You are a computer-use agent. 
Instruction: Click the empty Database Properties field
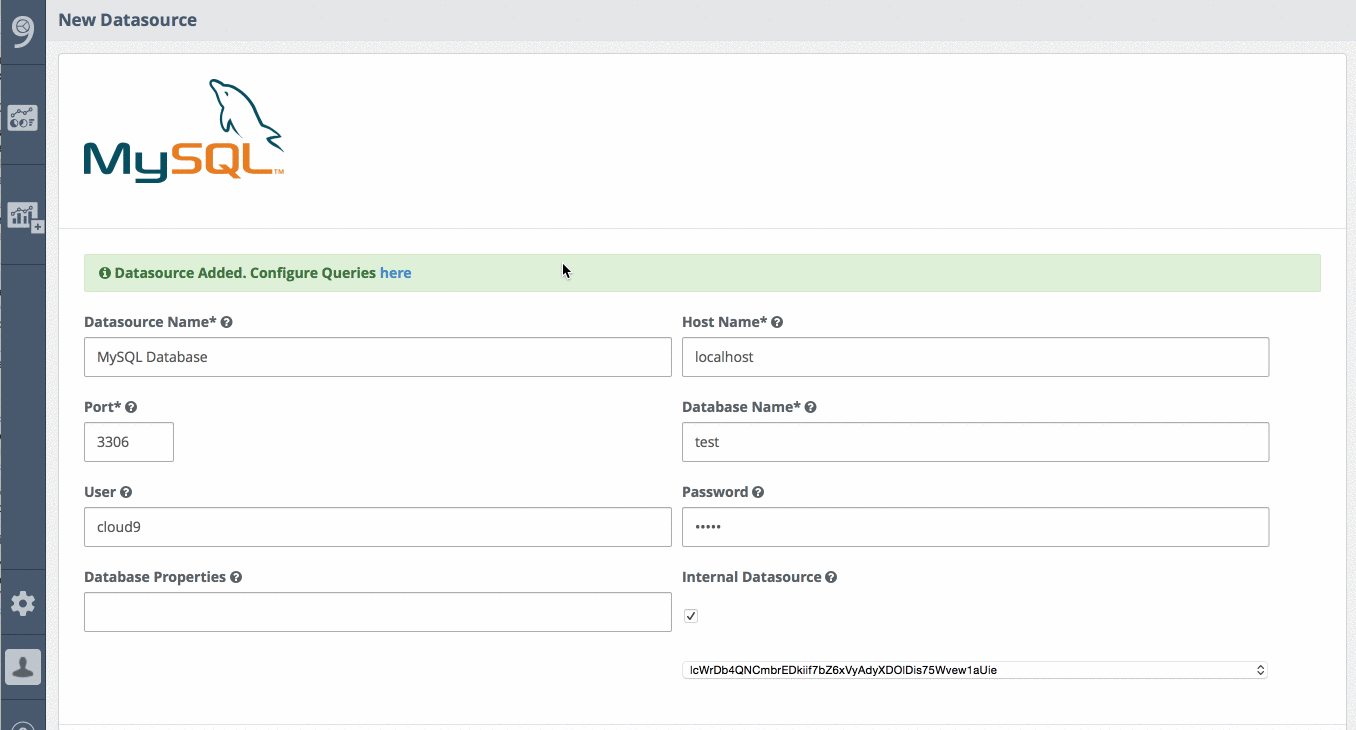pos(377,611)
